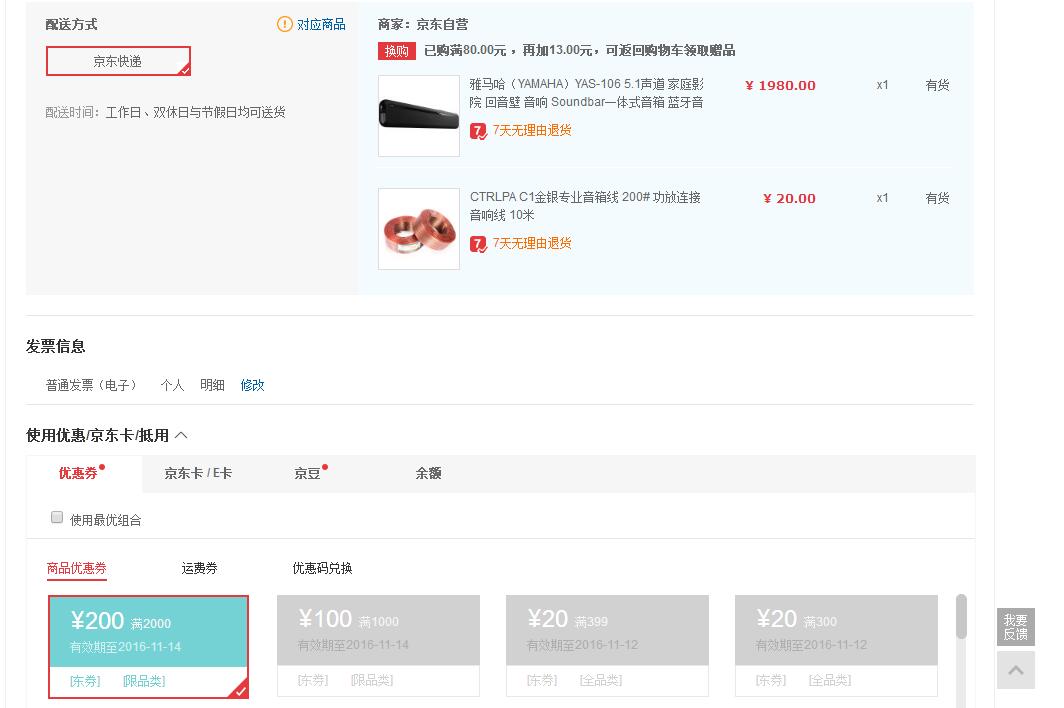This screenshot has height=708, width=1064.
Task: Click the coupon list vertical scrollbar
Action: coord(961,616)
